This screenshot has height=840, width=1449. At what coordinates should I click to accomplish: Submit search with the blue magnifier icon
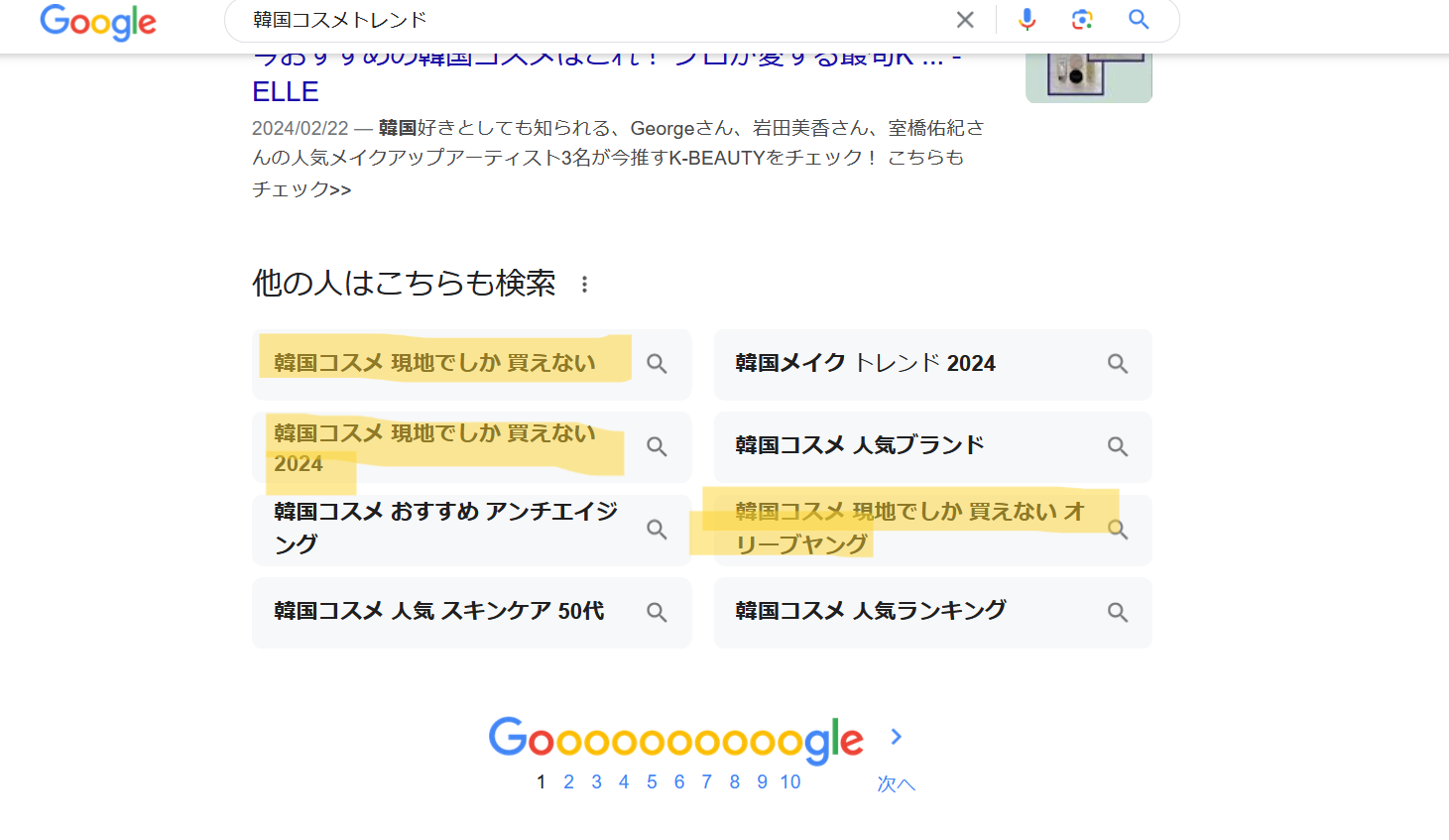pyautogui.click(x=1139, y=20)
